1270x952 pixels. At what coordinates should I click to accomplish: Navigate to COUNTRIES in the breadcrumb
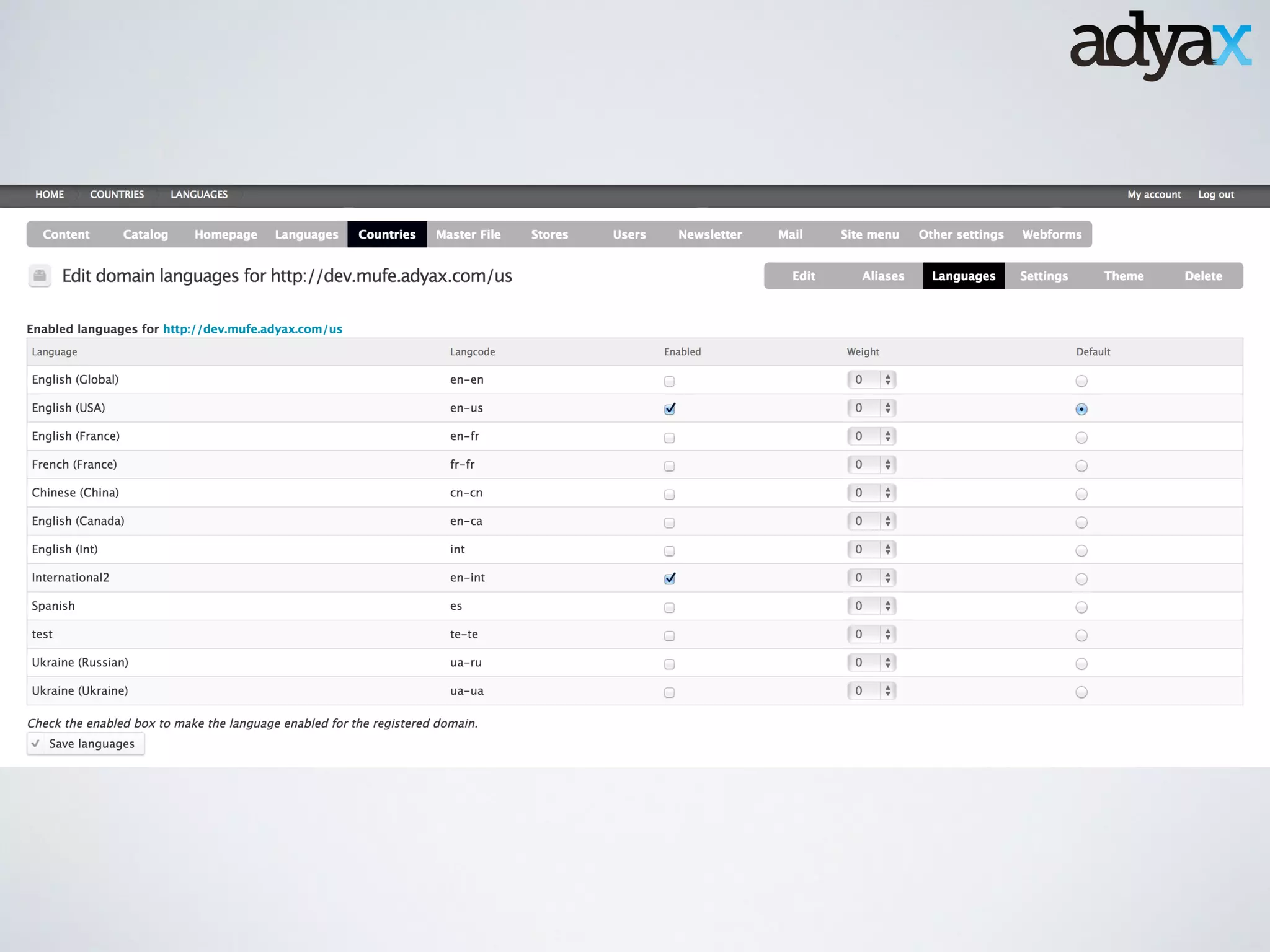(x=117, y=195)
